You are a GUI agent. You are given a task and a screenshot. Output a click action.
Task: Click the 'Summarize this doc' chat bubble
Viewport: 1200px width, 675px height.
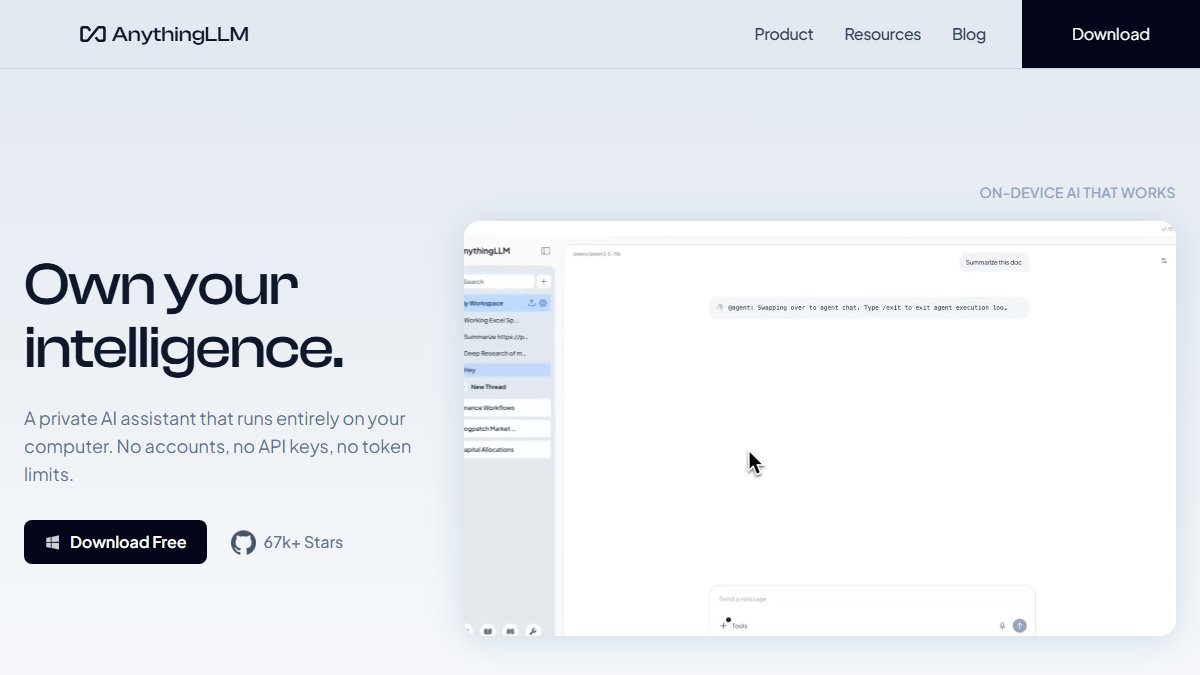click(x=994, y=262)
